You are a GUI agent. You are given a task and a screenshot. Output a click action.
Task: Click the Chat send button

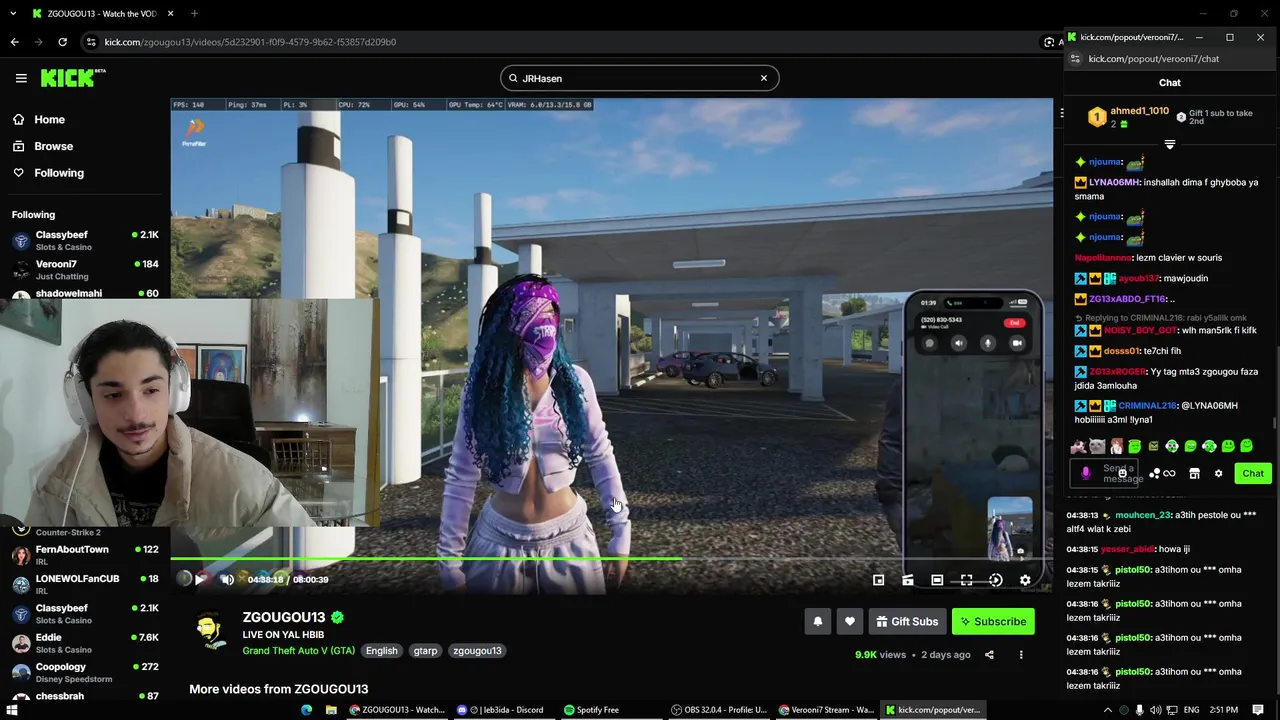pyautogui.click(x=1253, y=473)
